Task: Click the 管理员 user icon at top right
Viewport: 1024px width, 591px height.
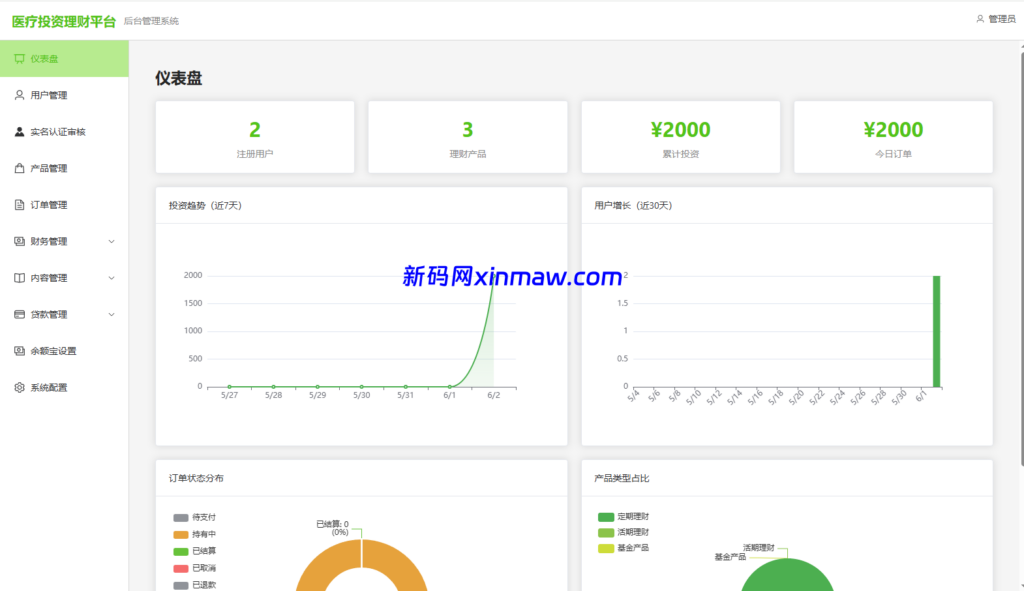Action: [x=980, y=19]
